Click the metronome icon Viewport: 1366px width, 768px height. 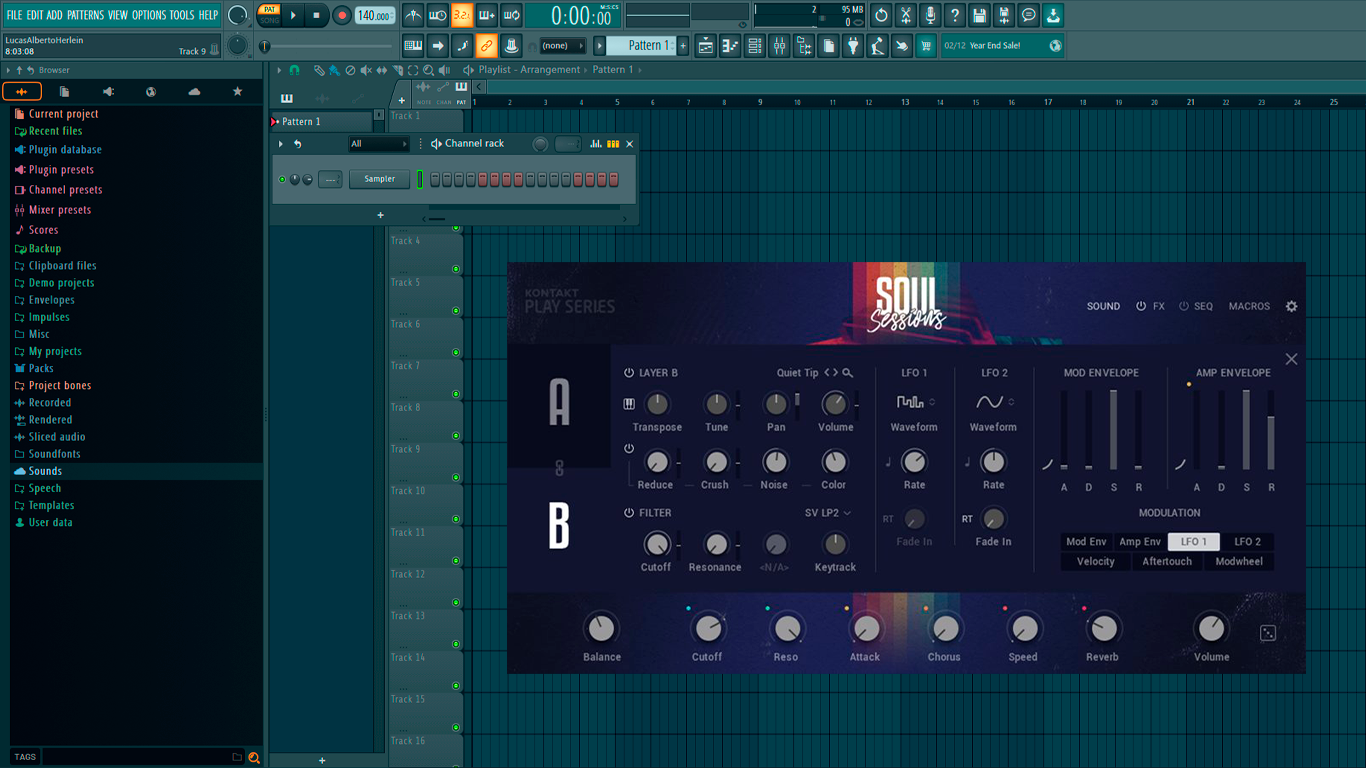coord(413,15)
